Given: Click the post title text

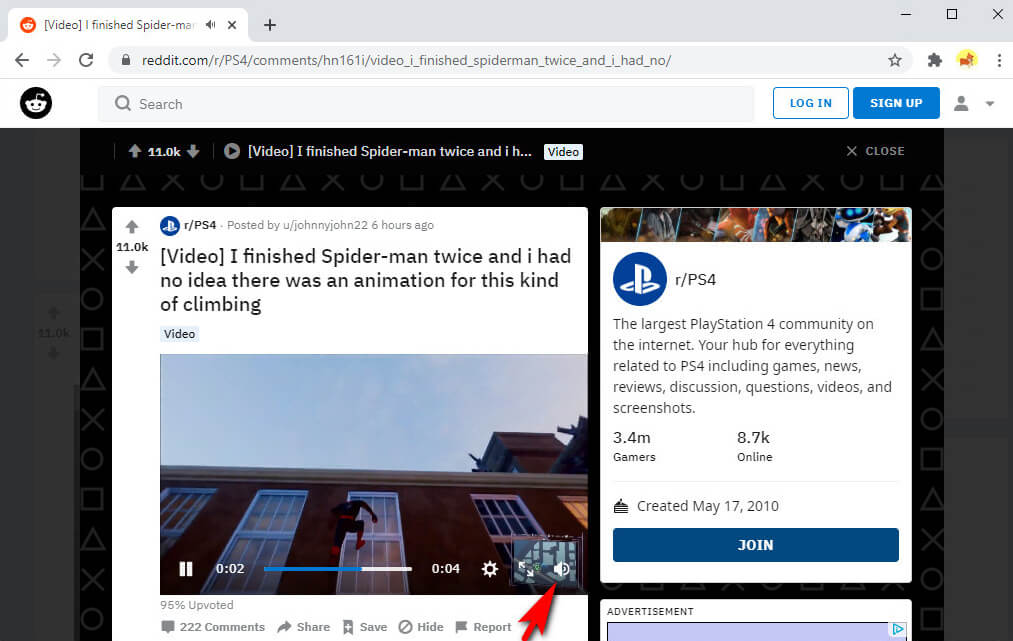Looking at the screenshot, I should point(366,280).
